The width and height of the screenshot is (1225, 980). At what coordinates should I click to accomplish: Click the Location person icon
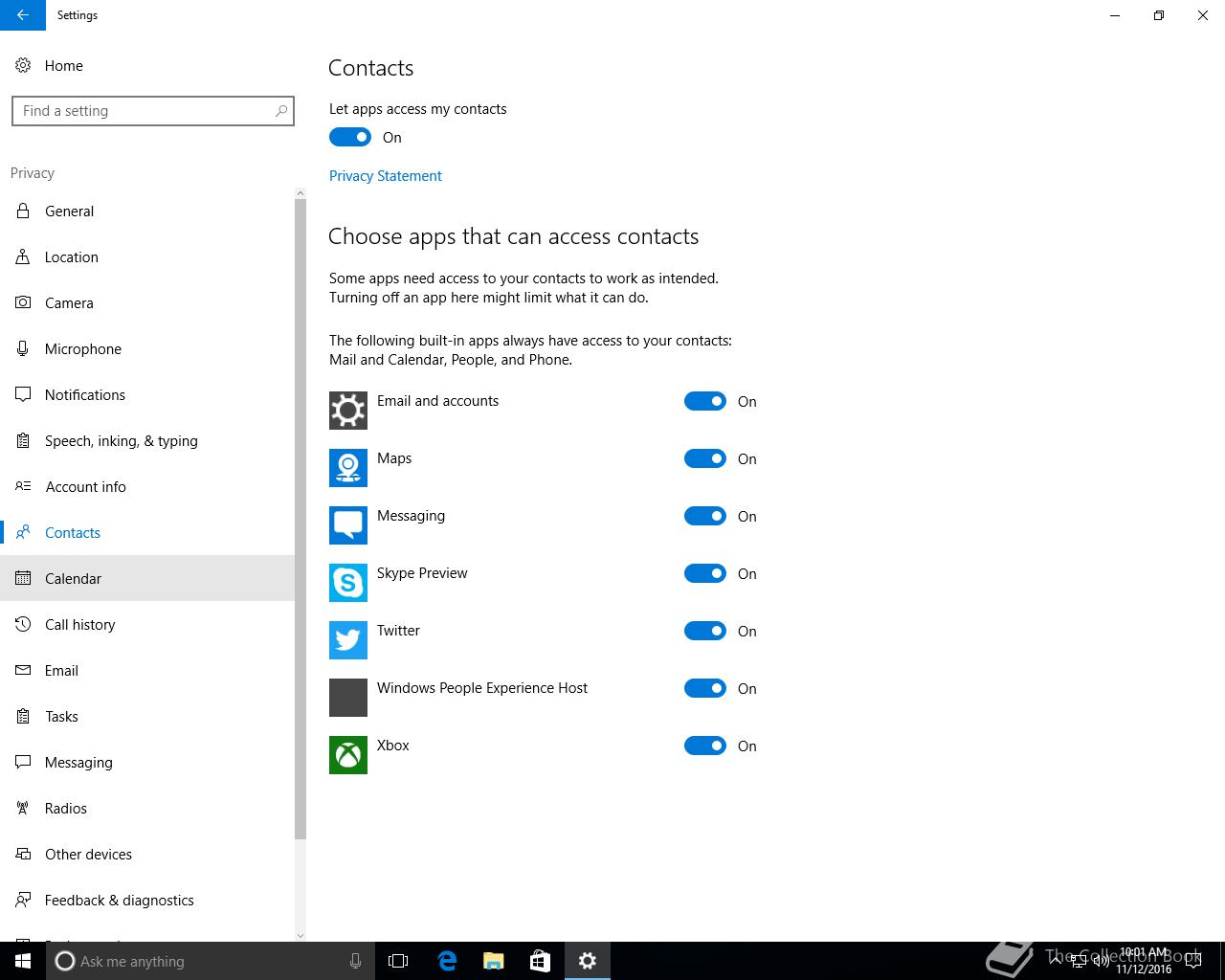tap(23, 257)
